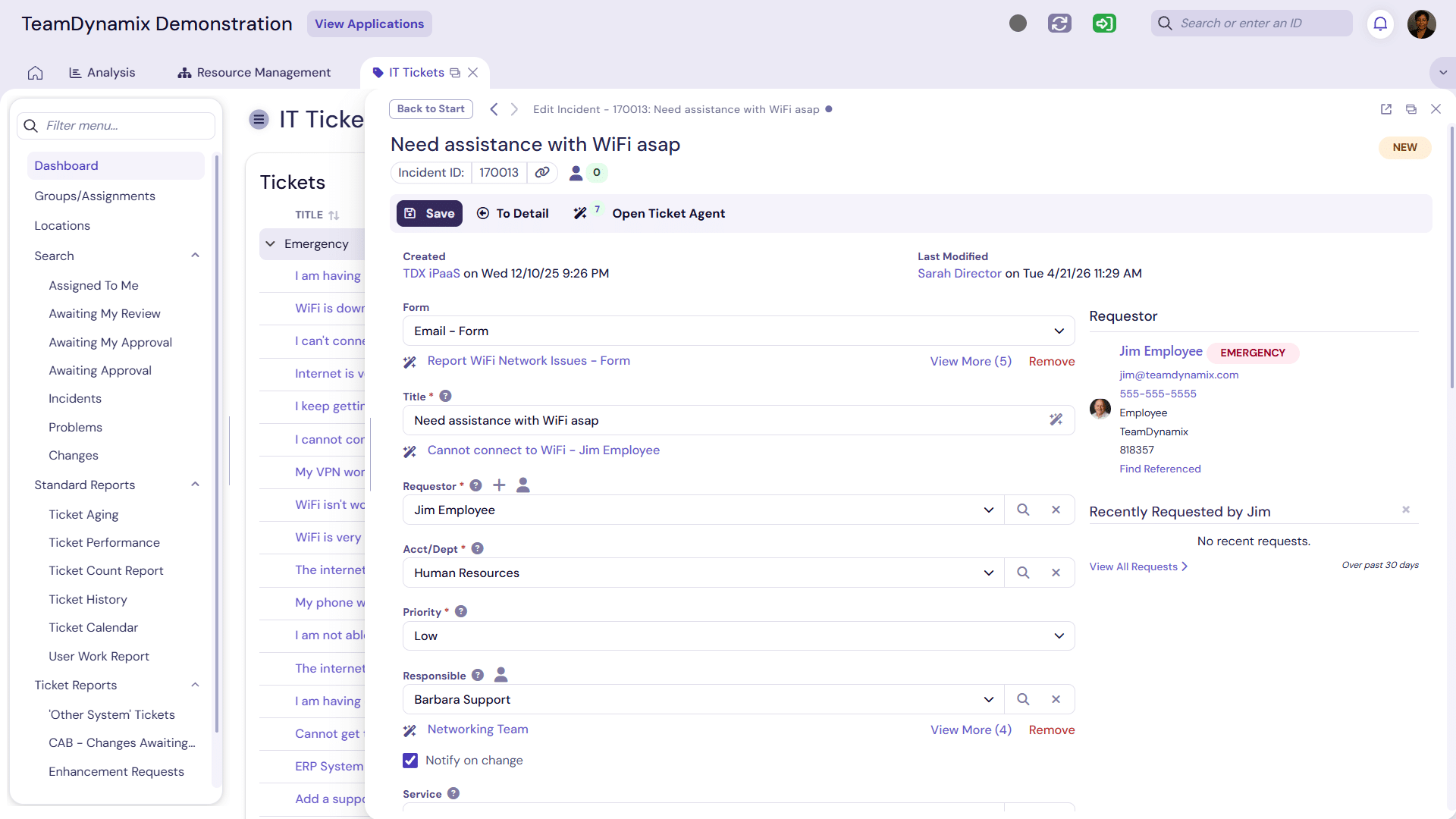Image resolution: width=1456 pixels, height=819 pixels.
Task: Open the Priority help question icon
Action: (461, 611)
